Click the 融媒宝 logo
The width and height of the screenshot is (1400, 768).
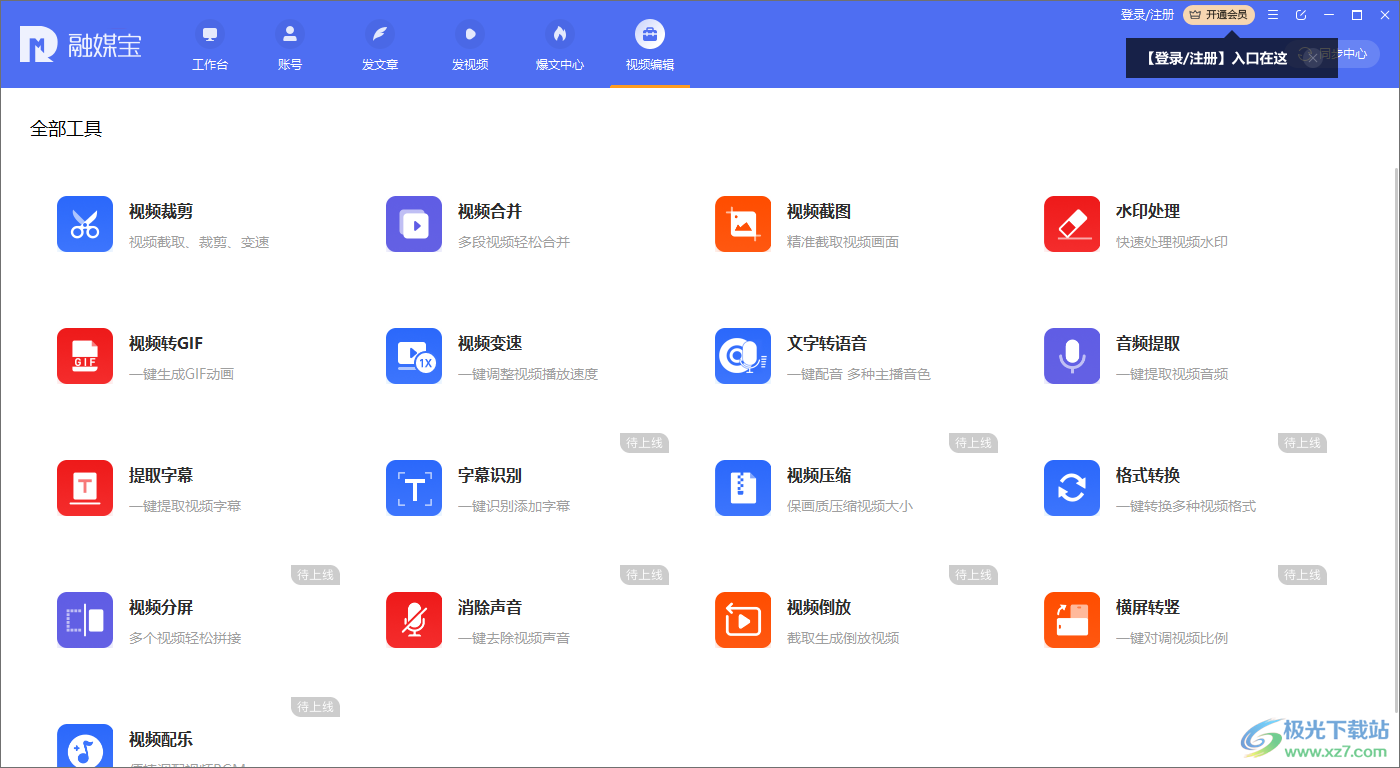pyautogui.click(x=80, y=44)
